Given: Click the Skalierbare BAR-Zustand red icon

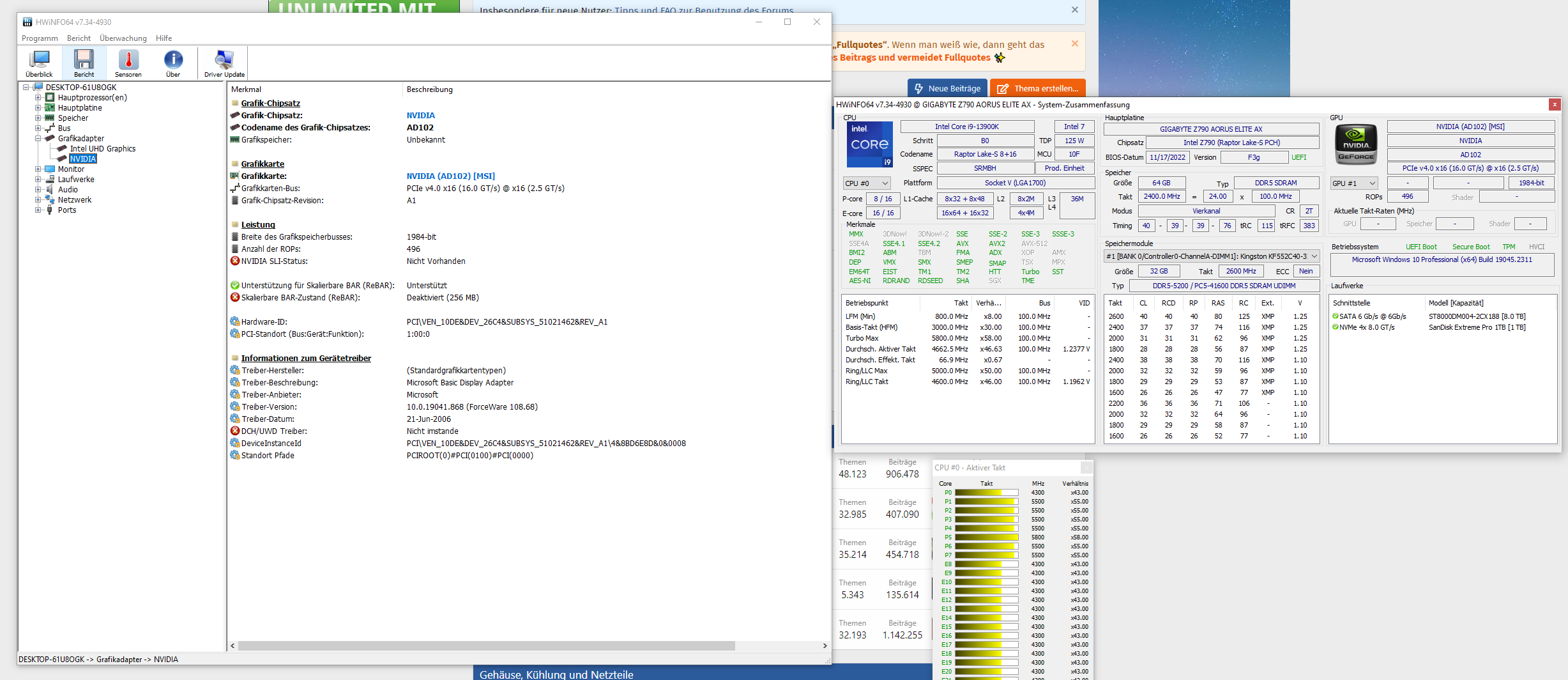Looking at the screenshot, I should 235,297.
